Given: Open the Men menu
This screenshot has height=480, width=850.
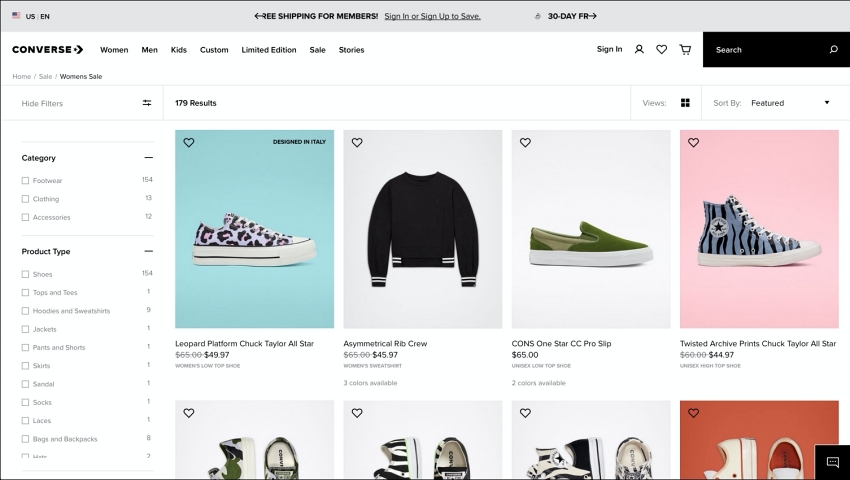Looking at the screenshot, I should pos(150,50).
